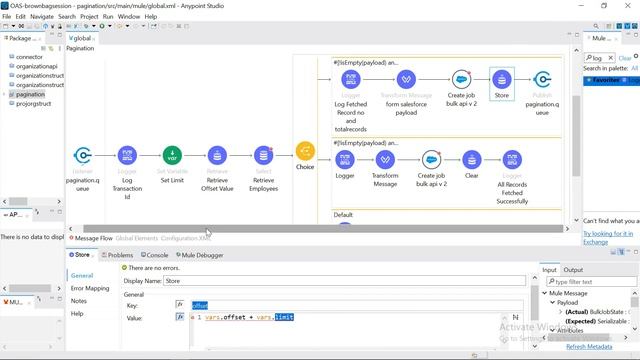Clear the palette search with X button
Image resolution: width=640 pixels, height=360 pixels.
point(610,58)
